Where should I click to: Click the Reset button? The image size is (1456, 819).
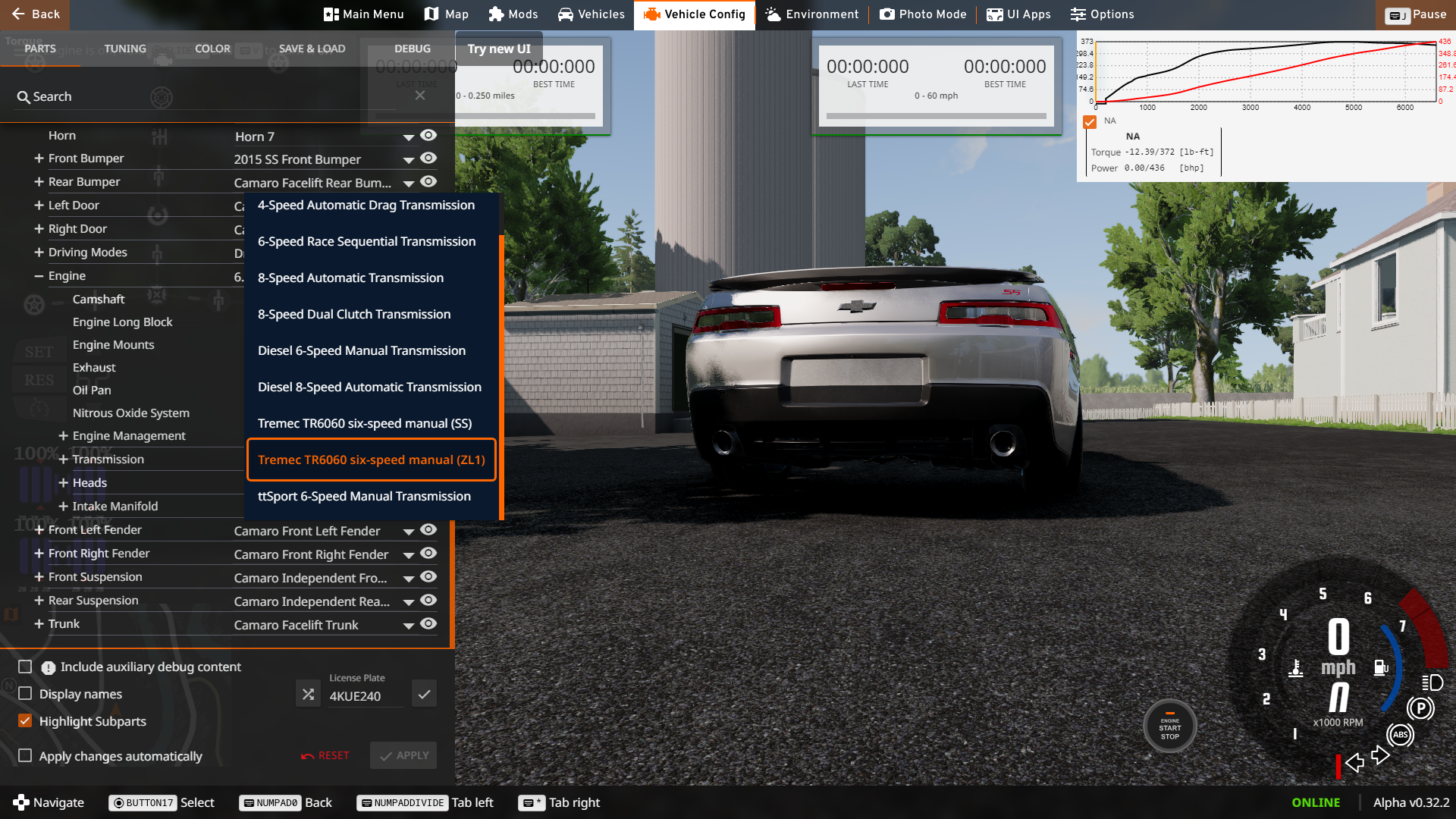(x=325, y=755)
